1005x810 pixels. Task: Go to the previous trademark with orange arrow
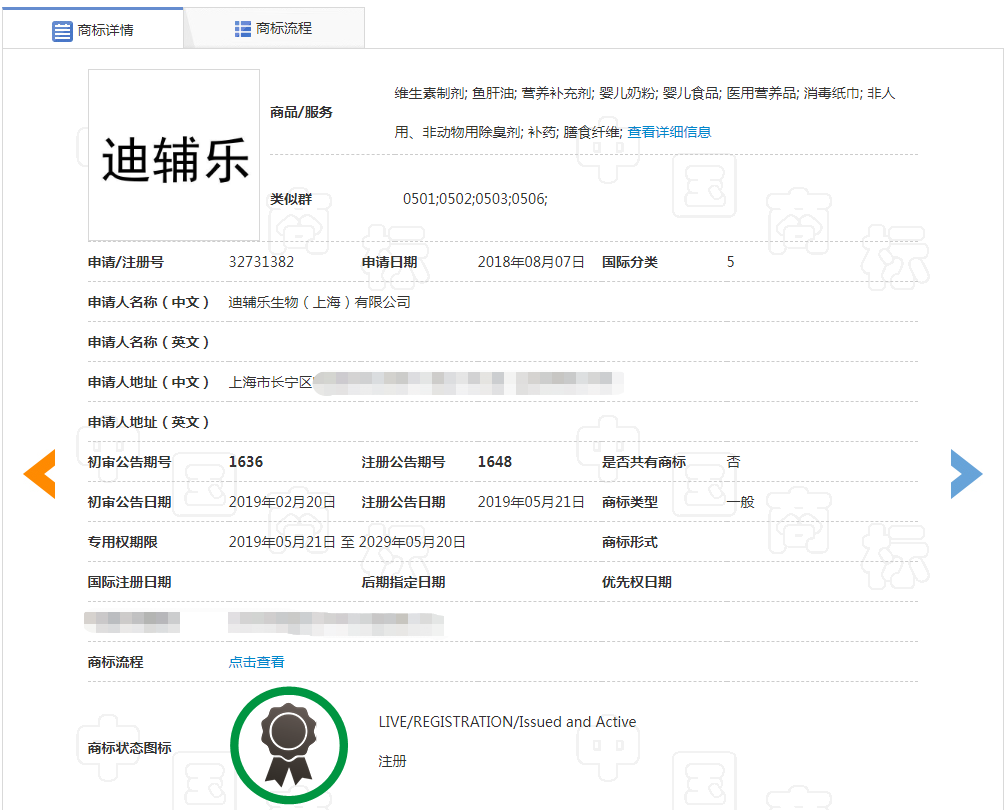pyautogui.click(x=40, y=474)
